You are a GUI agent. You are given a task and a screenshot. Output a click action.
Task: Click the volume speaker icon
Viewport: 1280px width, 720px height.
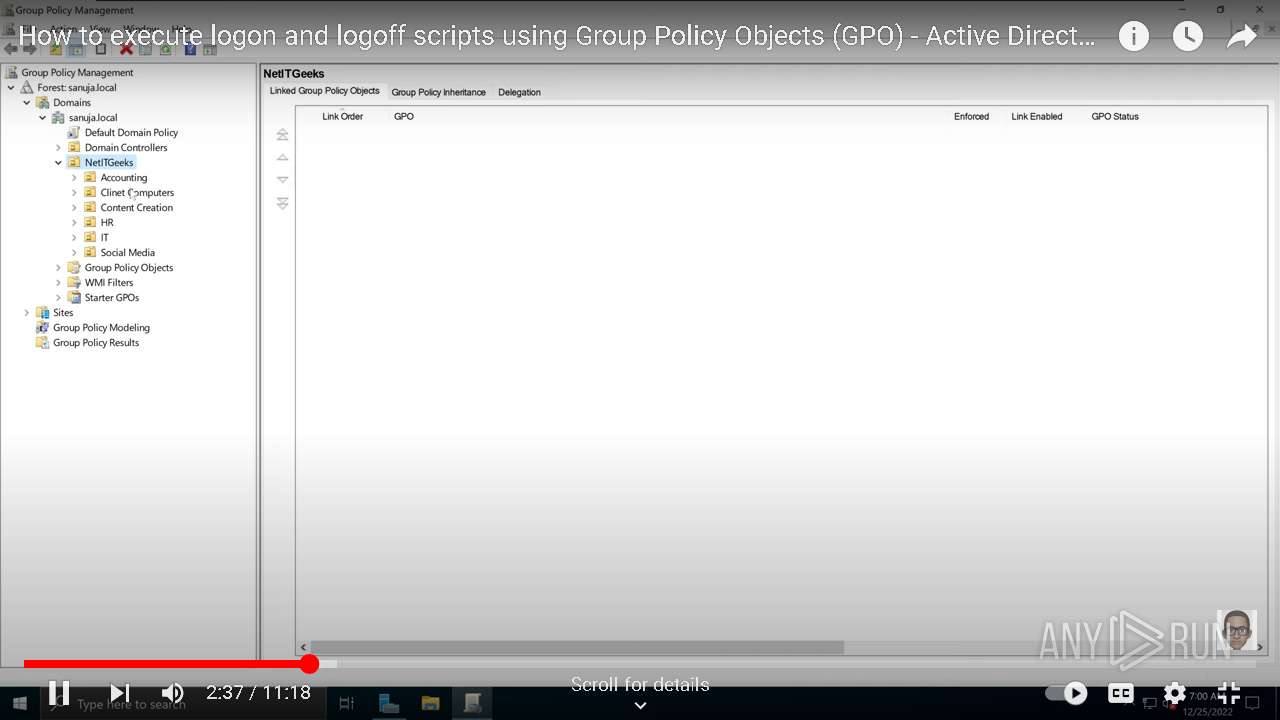coord(173,692)
